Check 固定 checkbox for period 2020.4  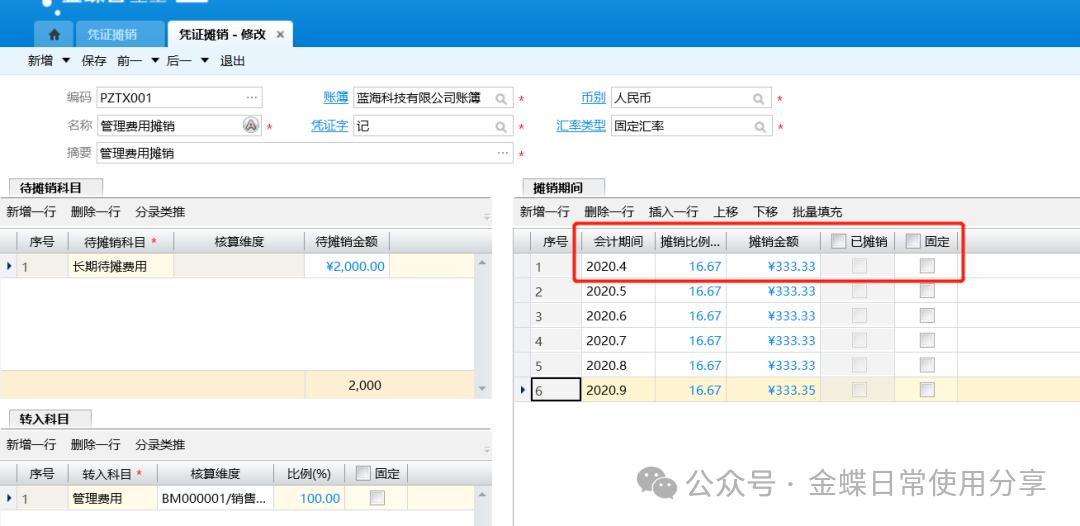click(927, 266)
